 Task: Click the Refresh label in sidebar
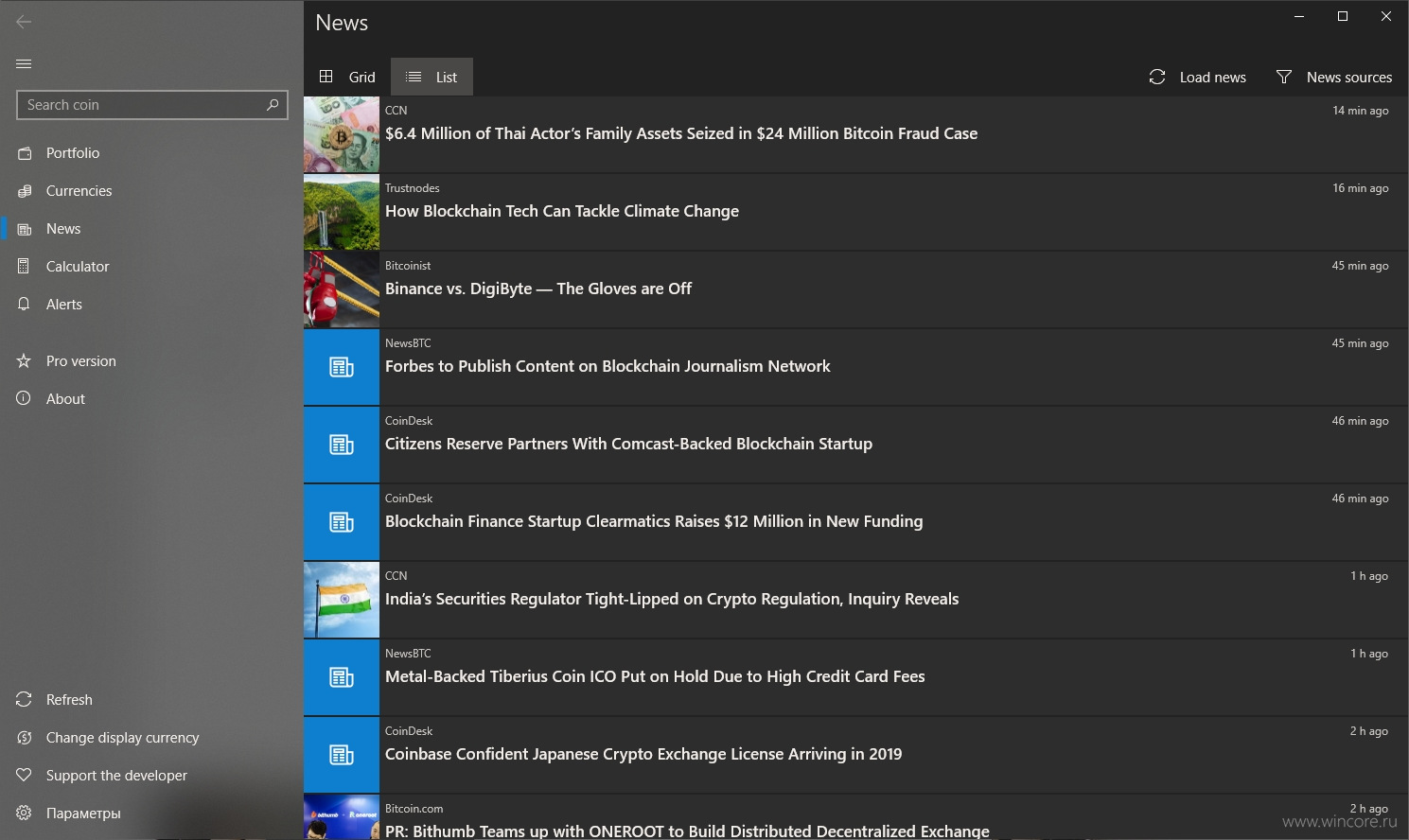(69, 700)
